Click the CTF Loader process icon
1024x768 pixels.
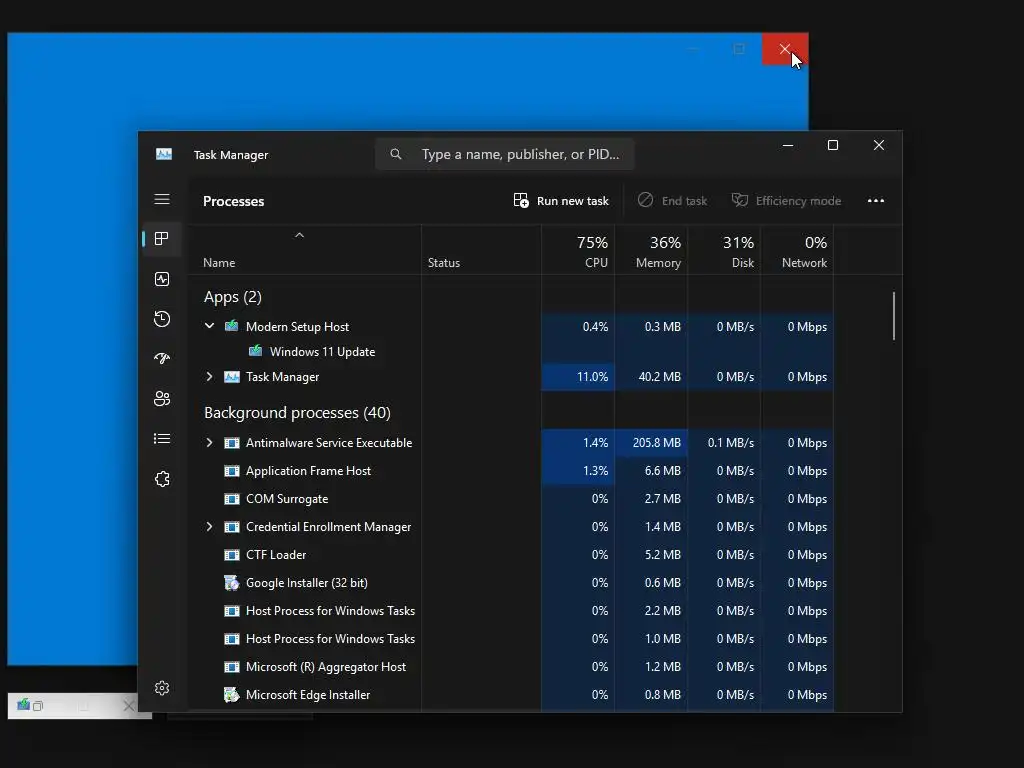[x=232, y=554]
